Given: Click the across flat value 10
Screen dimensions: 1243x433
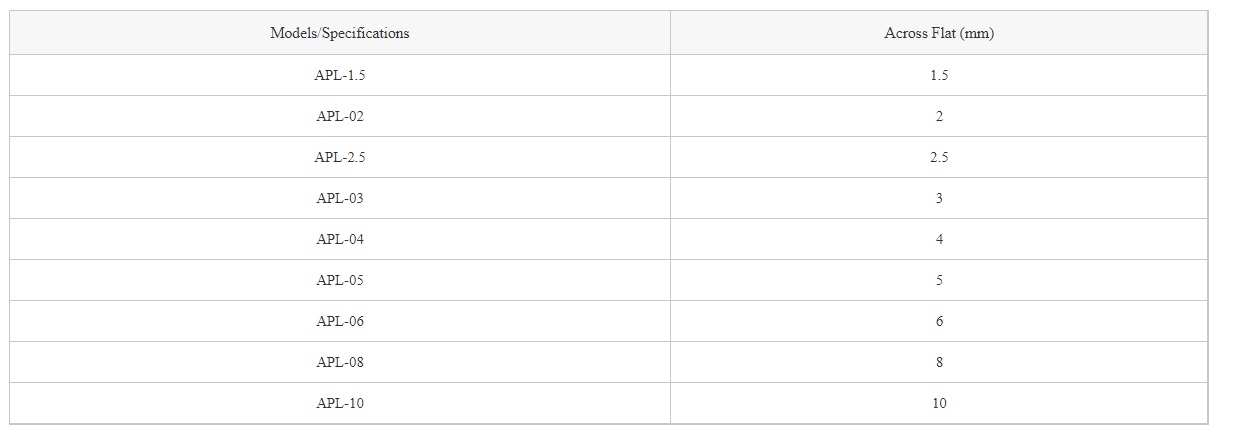Looking at the screenshot, I should 939,403.
